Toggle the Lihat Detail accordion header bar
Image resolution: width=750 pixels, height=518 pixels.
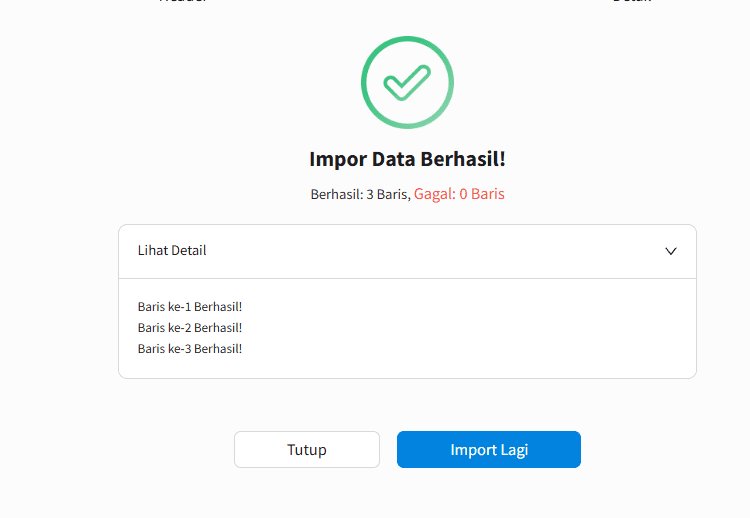coord(407,252)
